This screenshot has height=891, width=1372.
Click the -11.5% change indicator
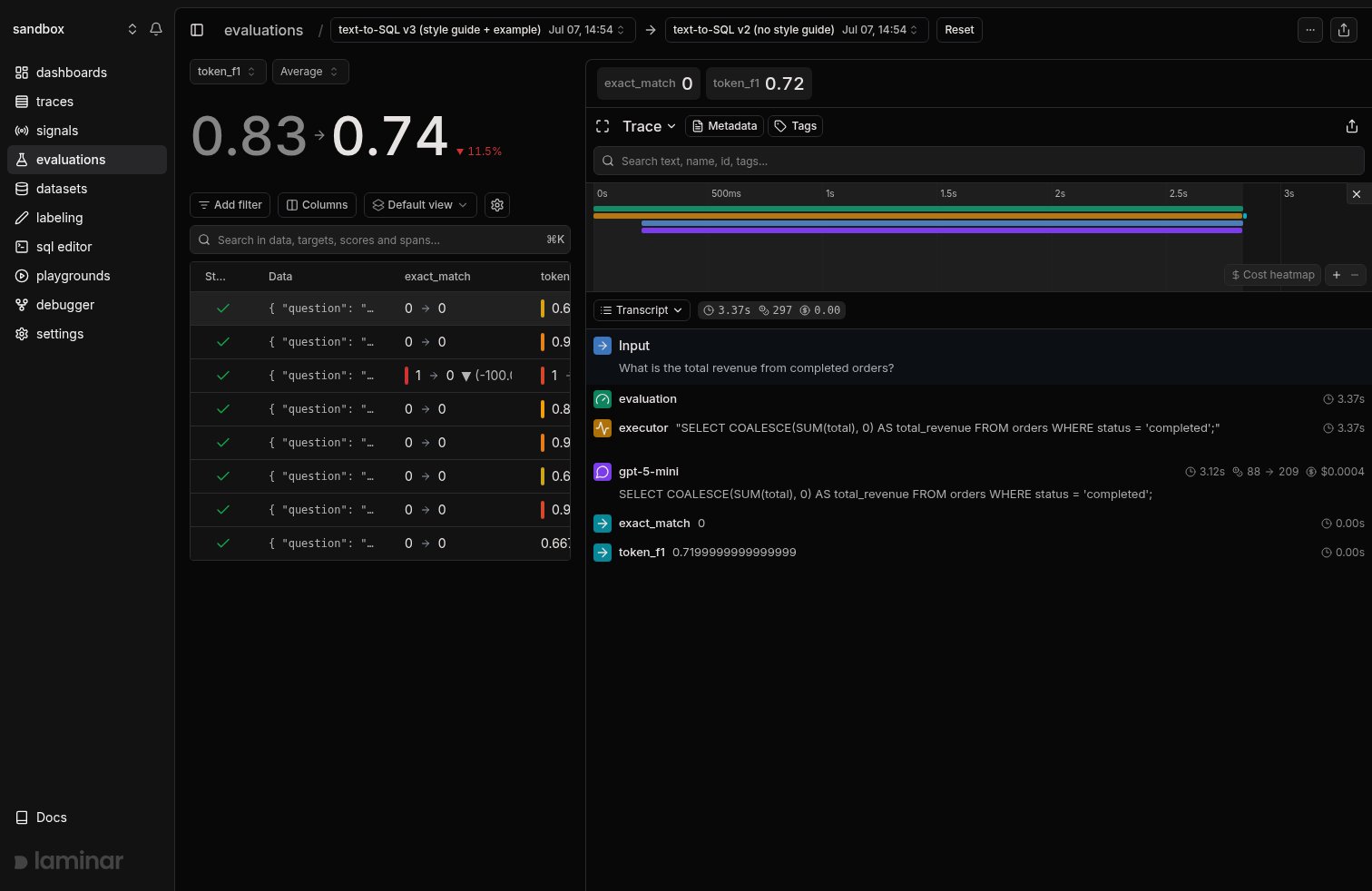pyautogui.click(x=478, y=152)
